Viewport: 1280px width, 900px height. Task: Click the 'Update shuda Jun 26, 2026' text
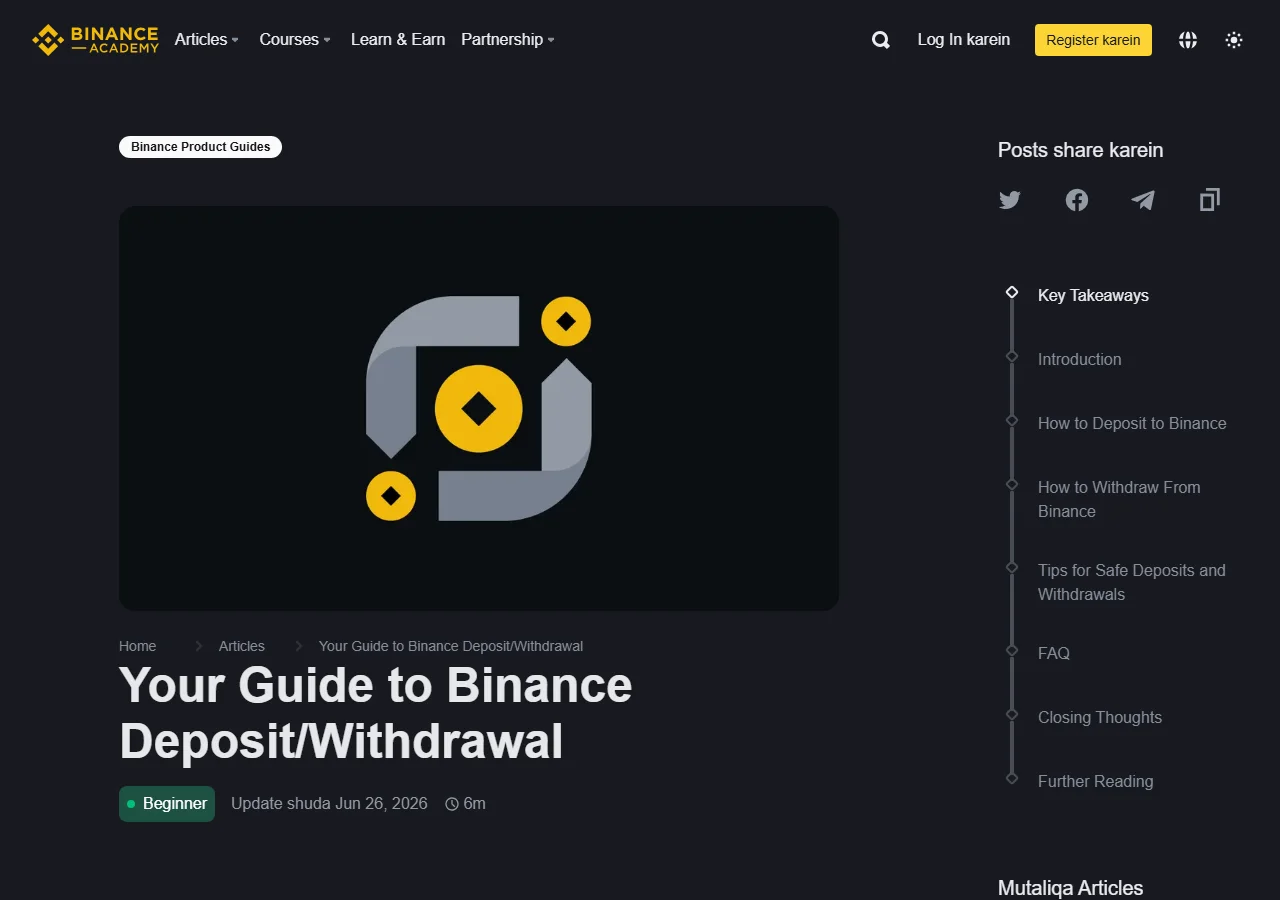coord(329,804)
